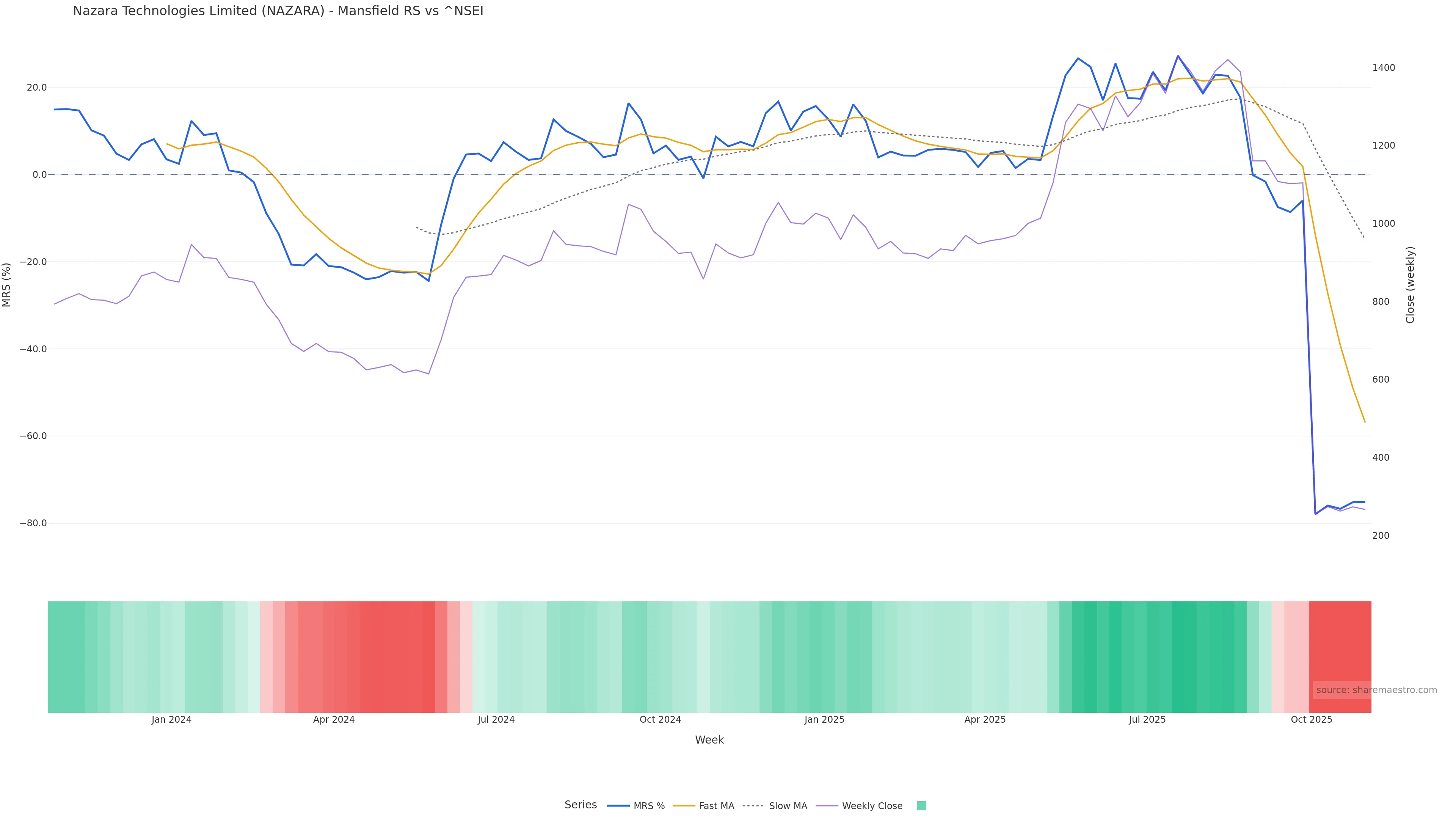This screenshot has width=1456, height=819.
Task: Toggle the Slow MA dotted legend entry
Action: click(788, 806)
